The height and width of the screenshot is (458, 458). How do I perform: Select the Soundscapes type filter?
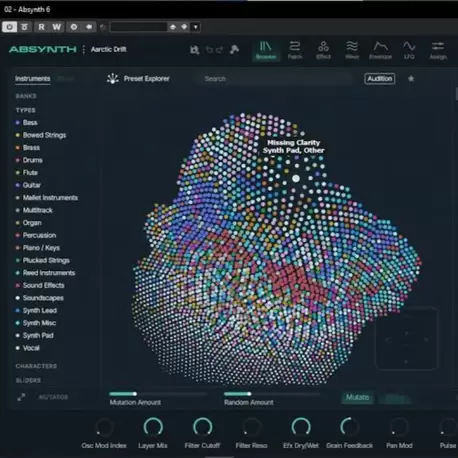pos(40,298)
